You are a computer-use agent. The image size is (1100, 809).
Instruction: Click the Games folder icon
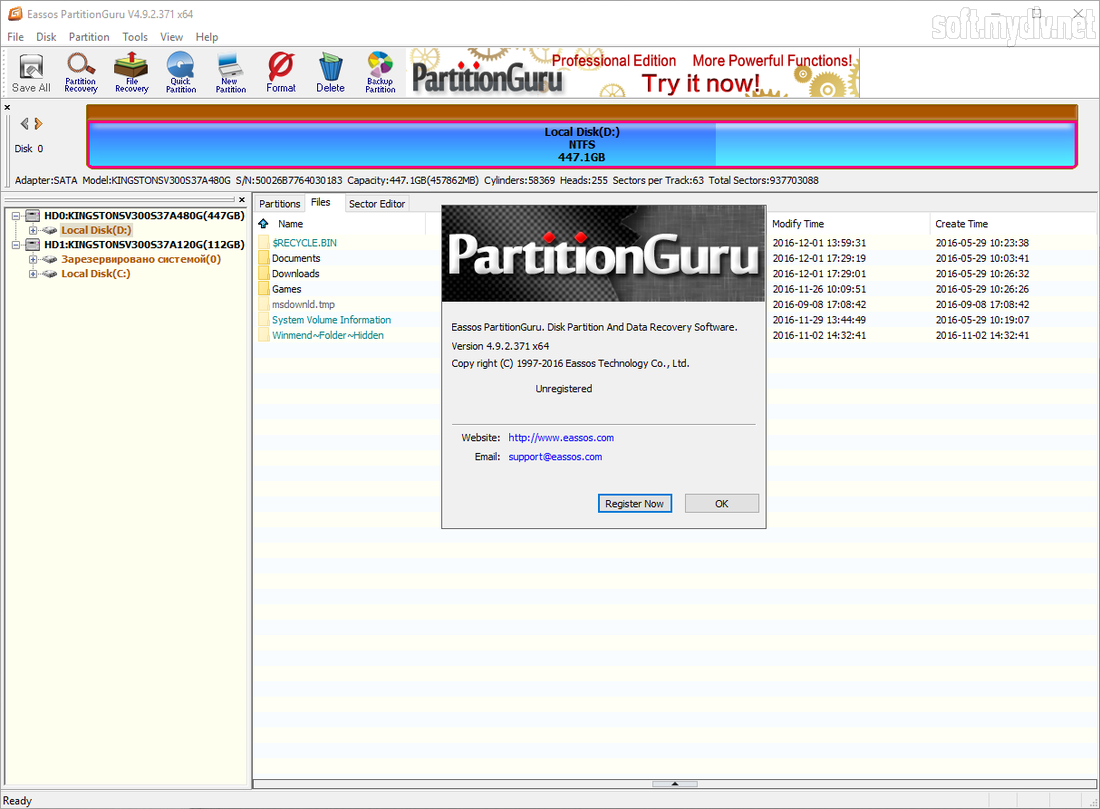point(264,289)
